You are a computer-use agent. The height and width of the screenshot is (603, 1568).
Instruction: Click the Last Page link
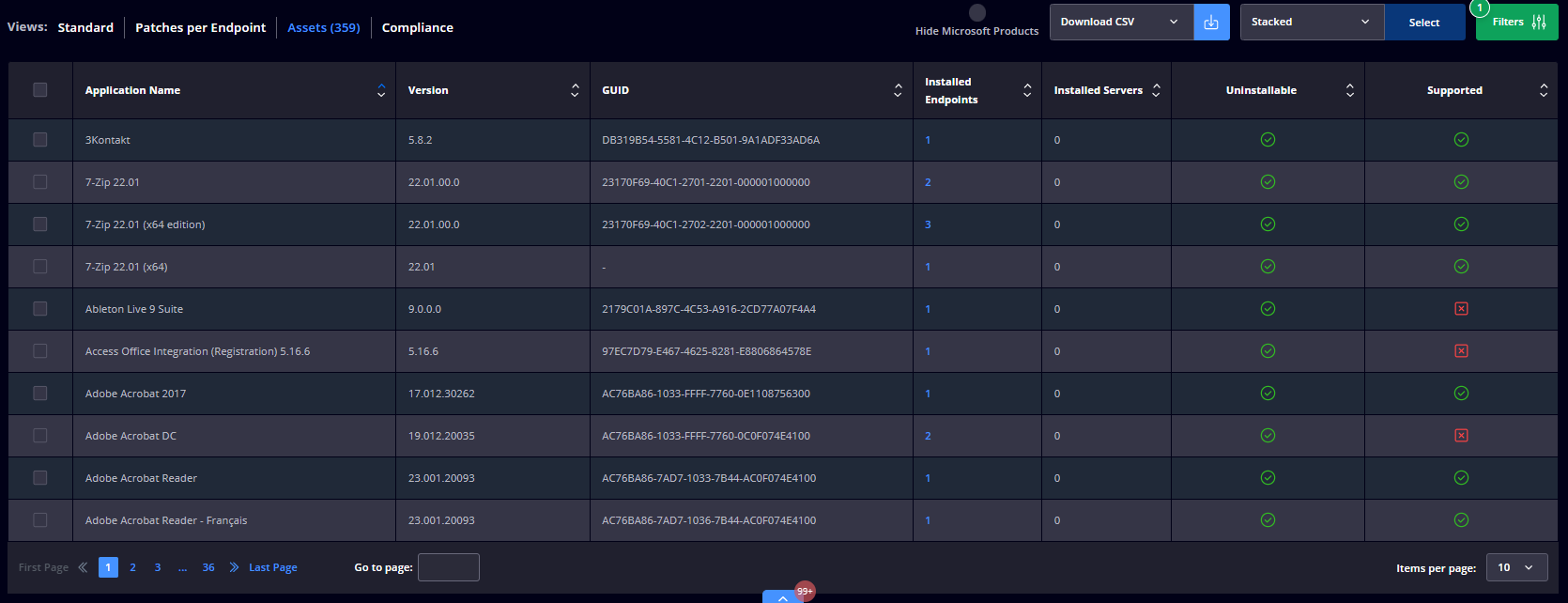[x=272, y=567]
